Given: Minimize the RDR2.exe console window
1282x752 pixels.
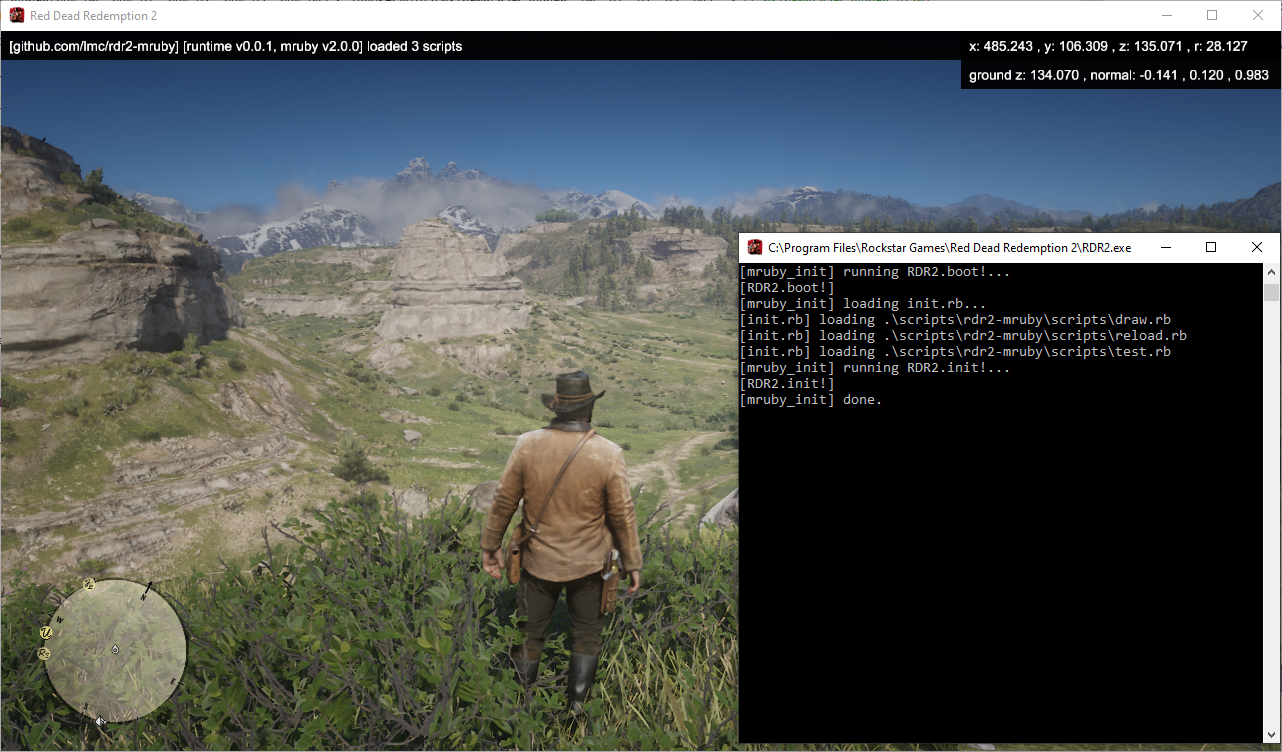Looking at the screenshot, I should [x=1165, y=247].
